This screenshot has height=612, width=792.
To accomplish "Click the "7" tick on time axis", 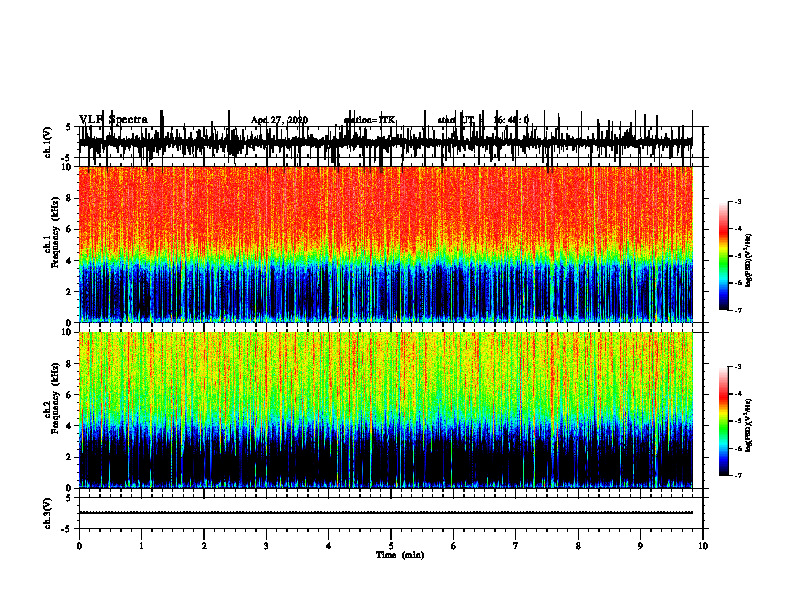I will tap(516, 546).
